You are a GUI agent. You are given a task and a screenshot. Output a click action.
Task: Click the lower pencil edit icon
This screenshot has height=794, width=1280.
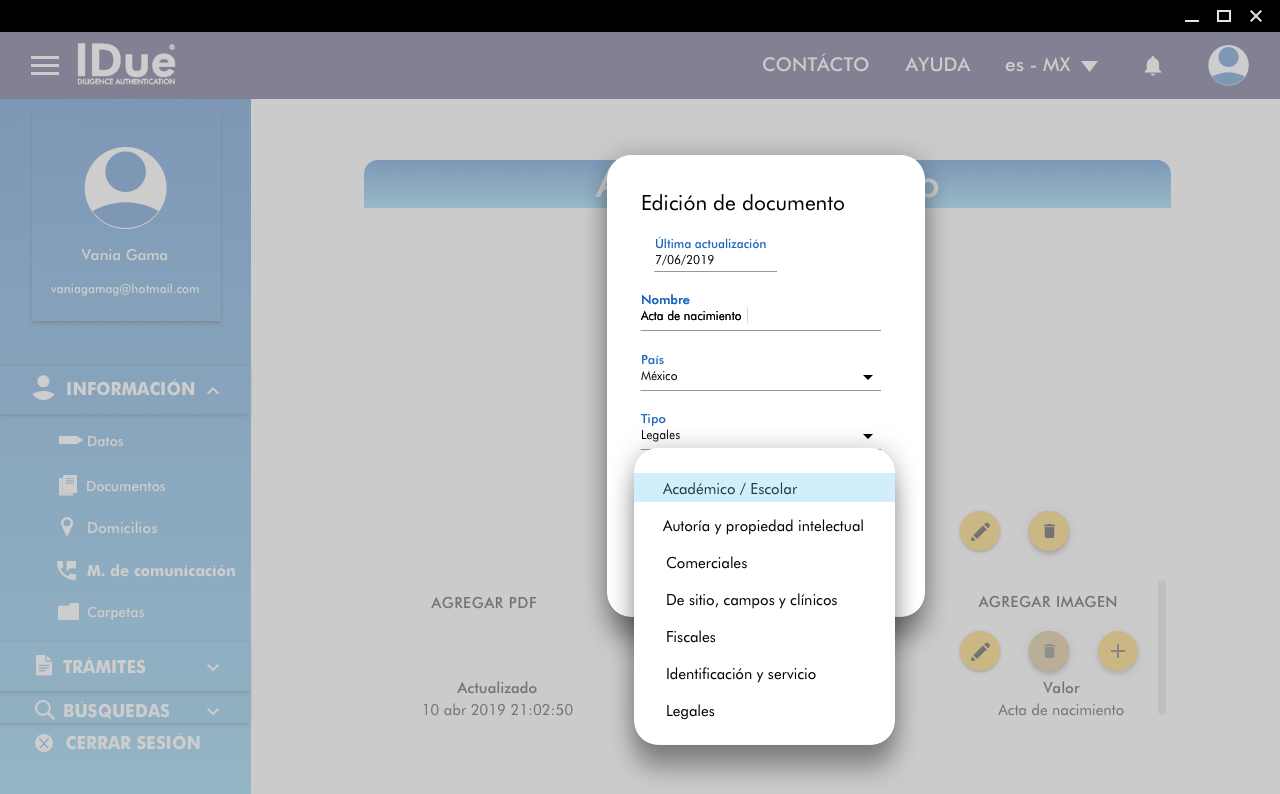point(980,652)
